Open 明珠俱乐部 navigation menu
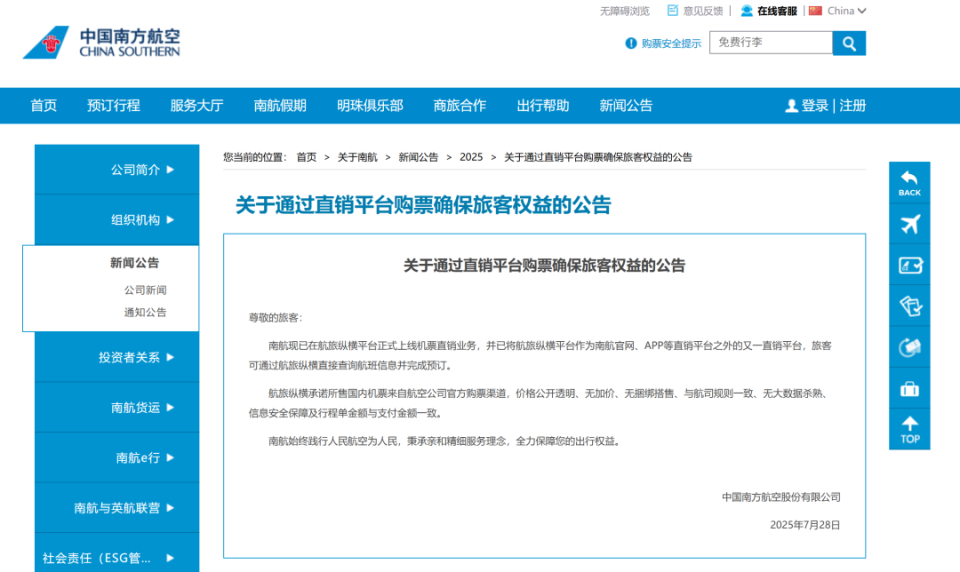 tap(370, 105)
